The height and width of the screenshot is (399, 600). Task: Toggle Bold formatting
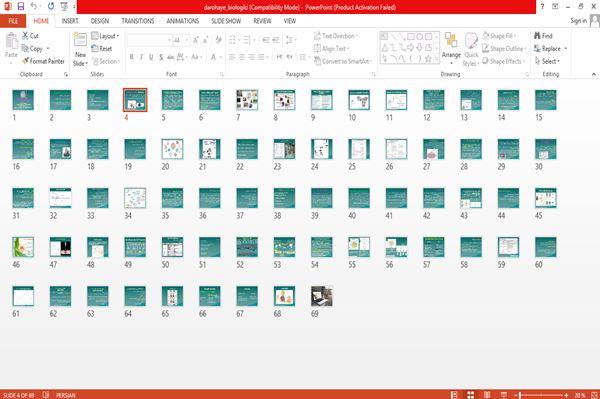[132, 57]
